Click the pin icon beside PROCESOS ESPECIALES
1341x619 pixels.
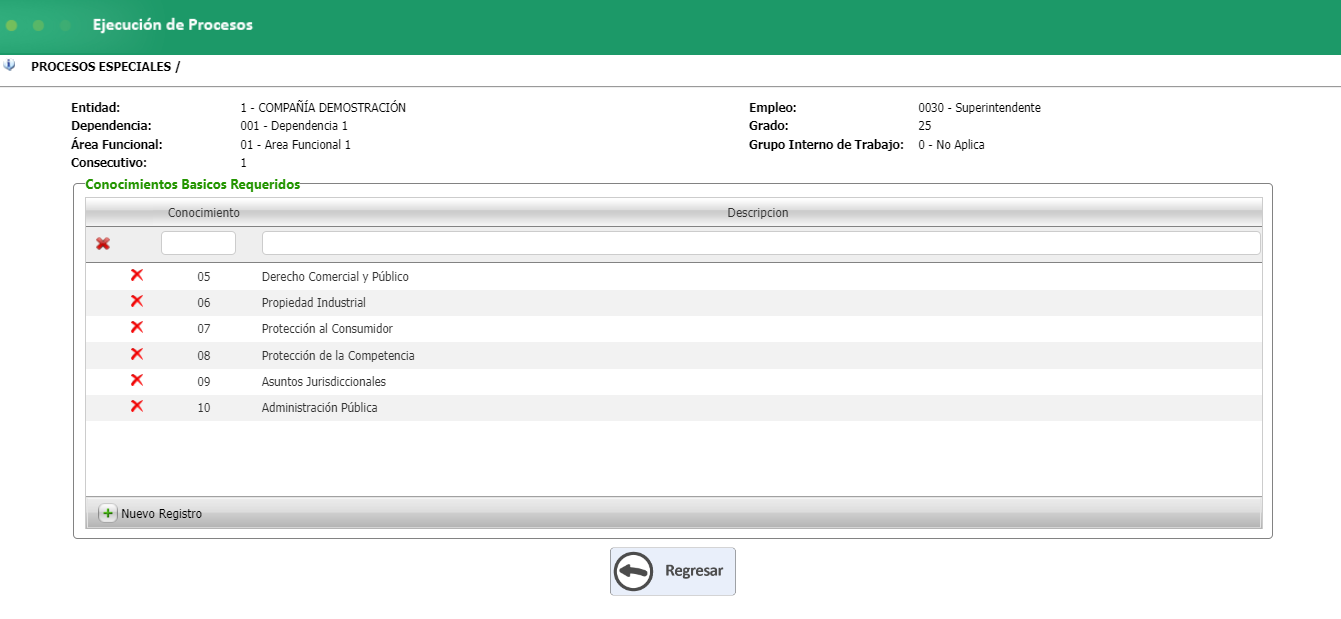point(10,66)
